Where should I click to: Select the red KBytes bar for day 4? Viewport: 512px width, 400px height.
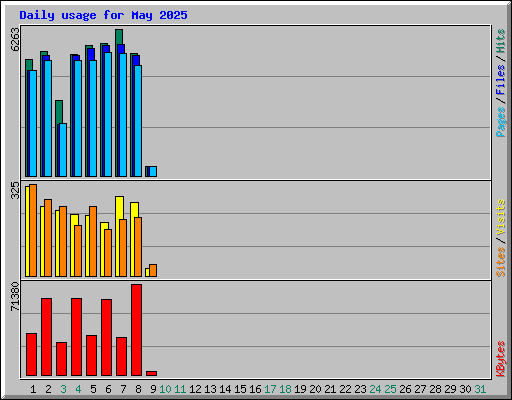(x=76, y=337)
